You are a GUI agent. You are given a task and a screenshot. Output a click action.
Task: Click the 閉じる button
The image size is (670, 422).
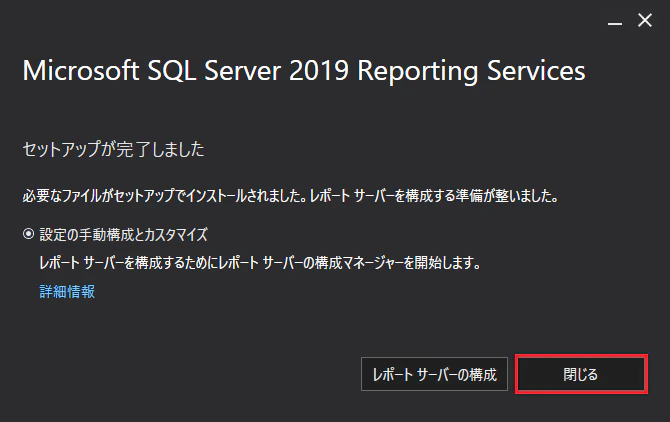tap(581, 374)
